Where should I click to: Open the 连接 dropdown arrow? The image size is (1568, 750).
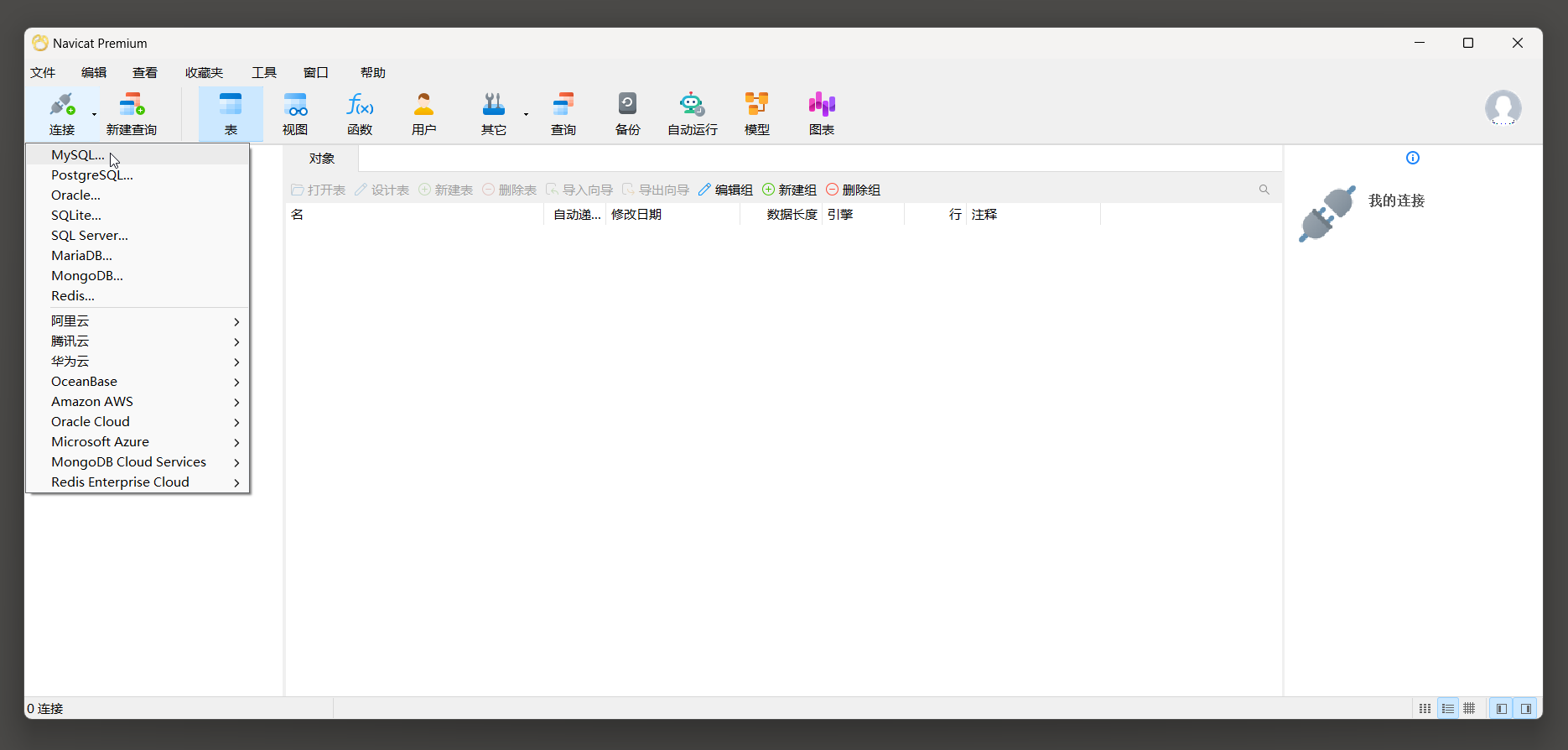(94, 114)
